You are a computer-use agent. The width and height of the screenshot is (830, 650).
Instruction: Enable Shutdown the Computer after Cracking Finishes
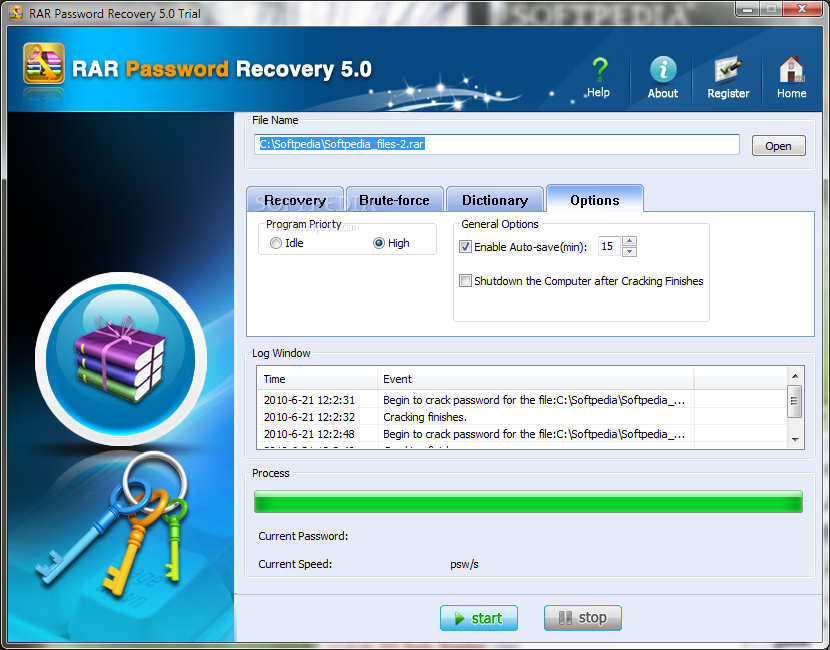[465, 281]
